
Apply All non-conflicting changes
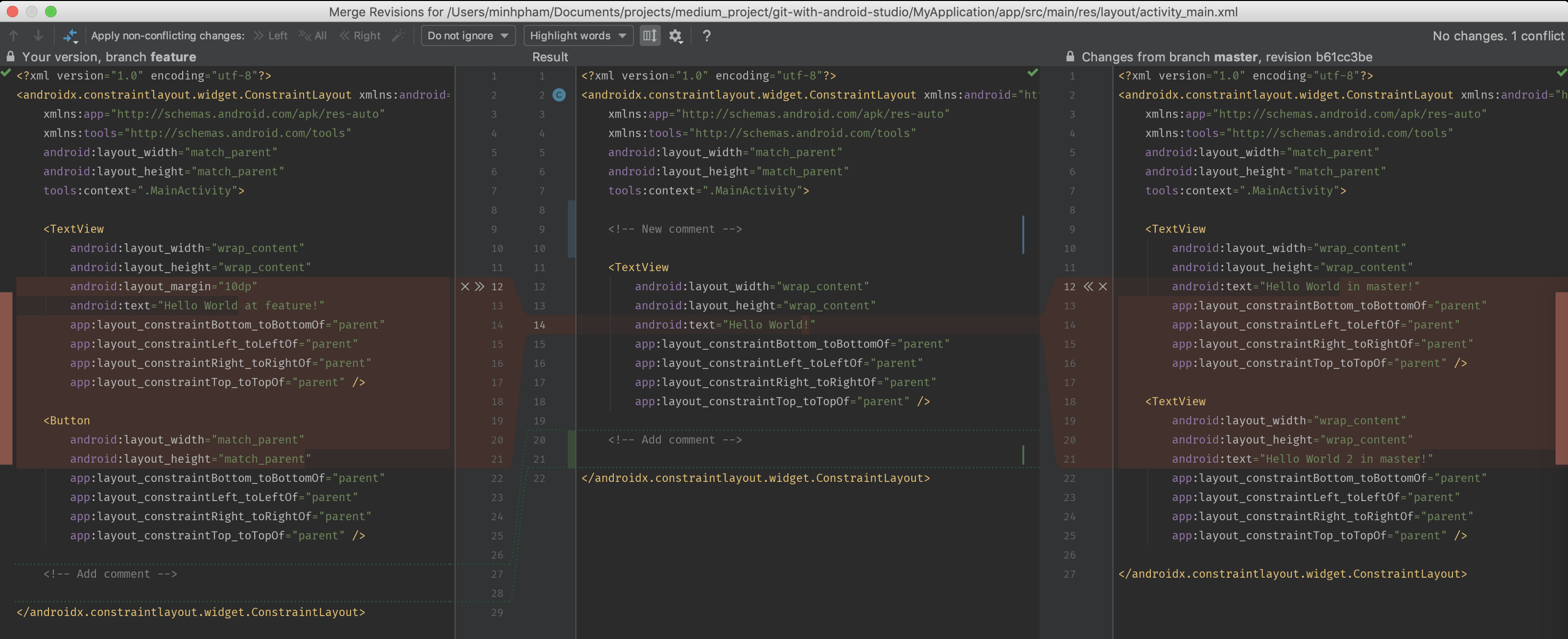point(313,36)
